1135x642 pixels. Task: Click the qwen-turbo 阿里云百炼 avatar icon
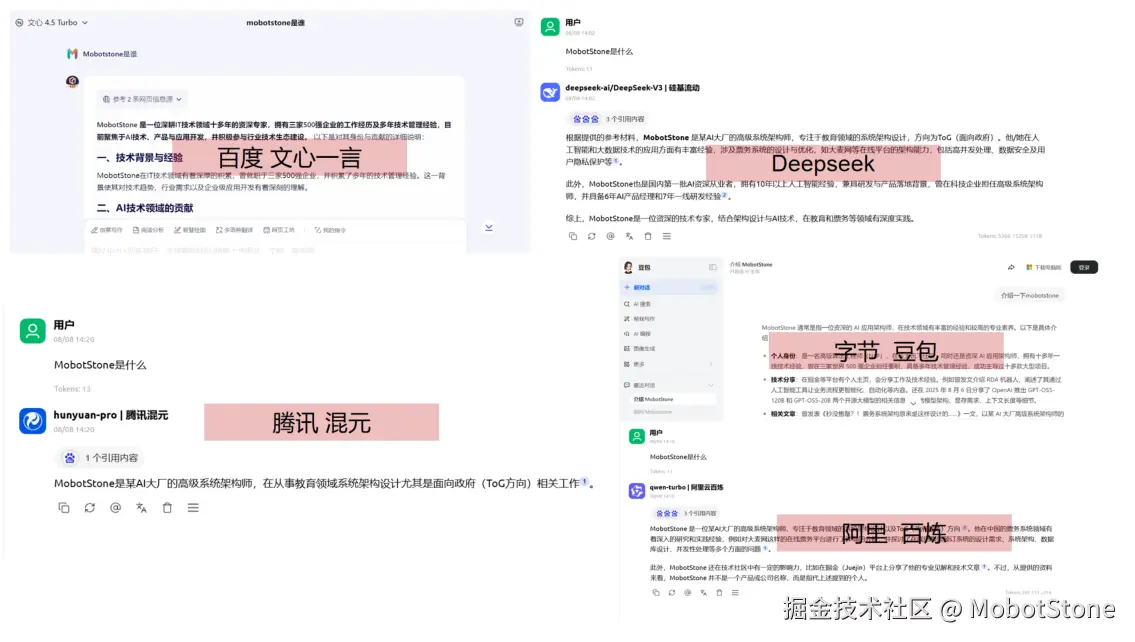click(x=636, y=491)
